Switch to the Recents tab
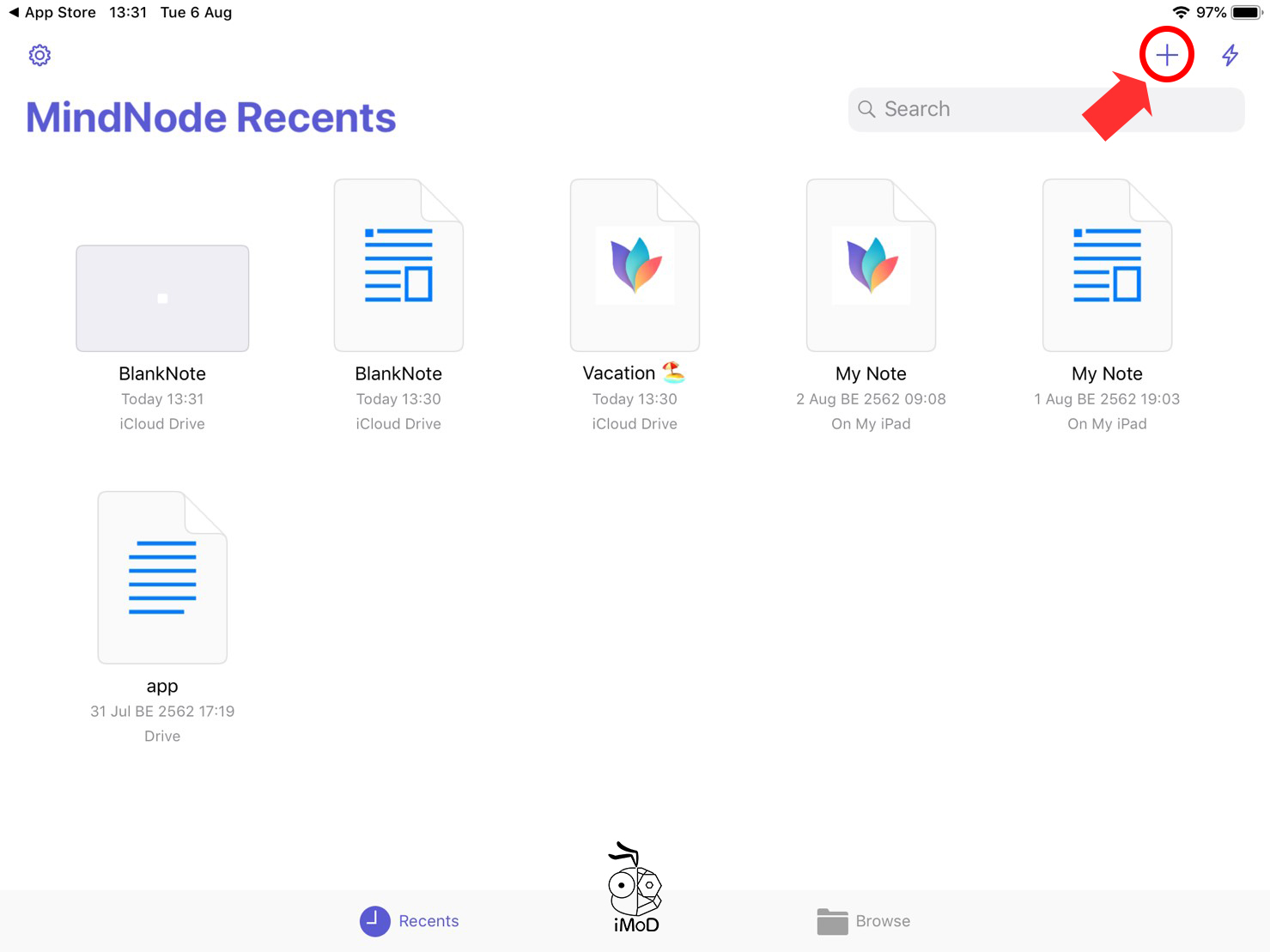1270x952 pixels. [x=410, y=921]
